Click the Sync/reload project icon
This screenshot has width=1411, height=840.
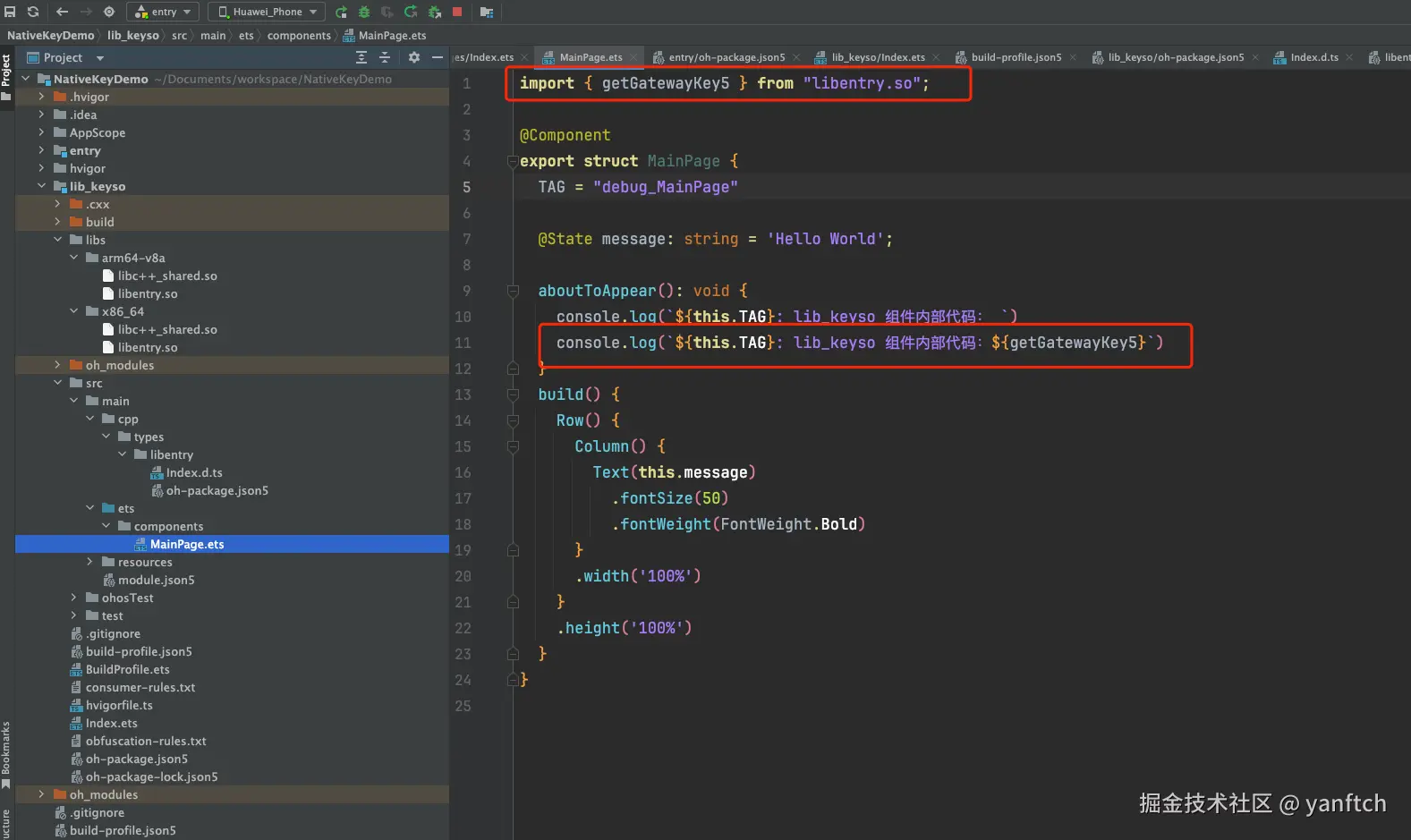[x=33, y=12]
